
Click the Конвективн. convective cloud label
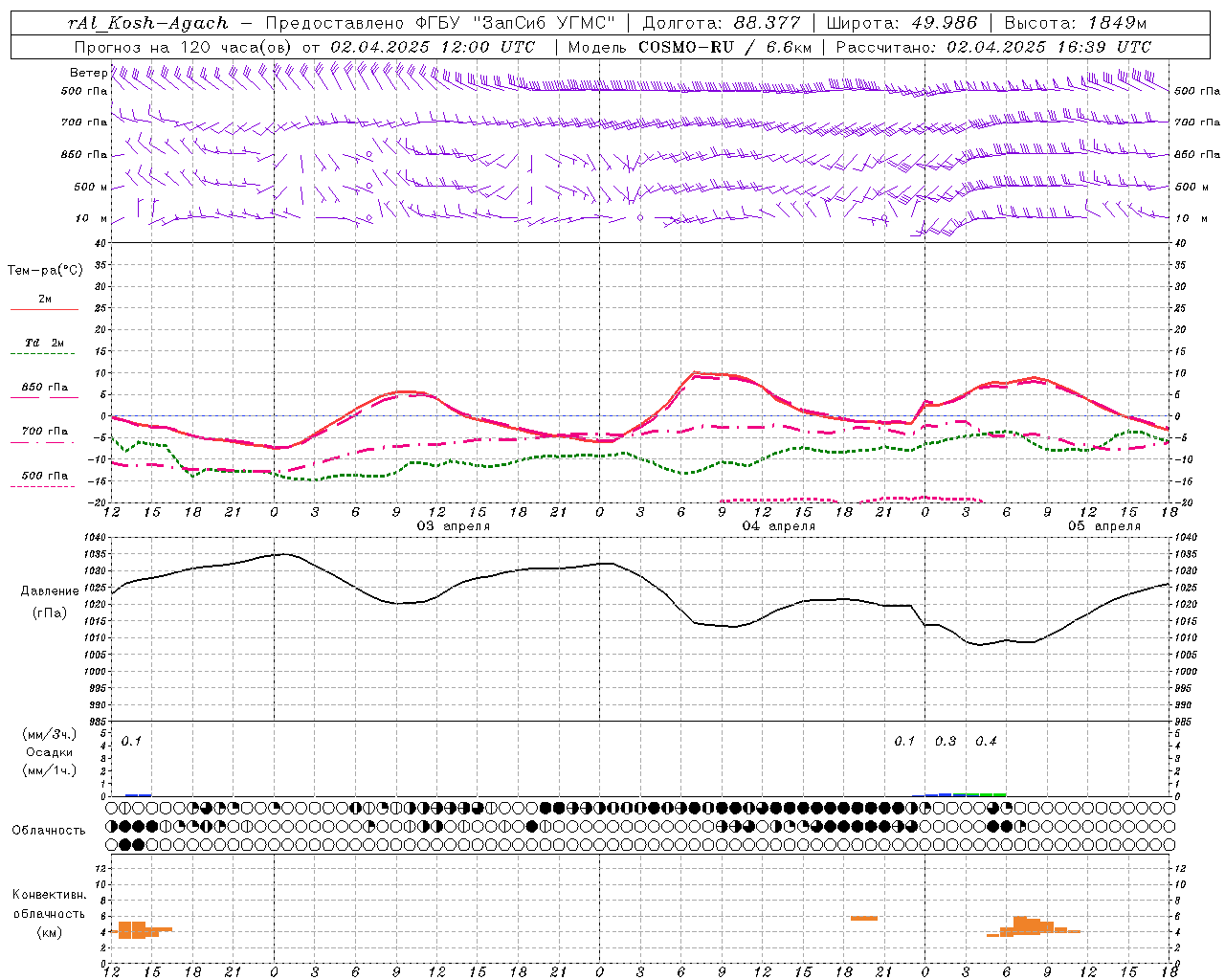coord(49,895)
